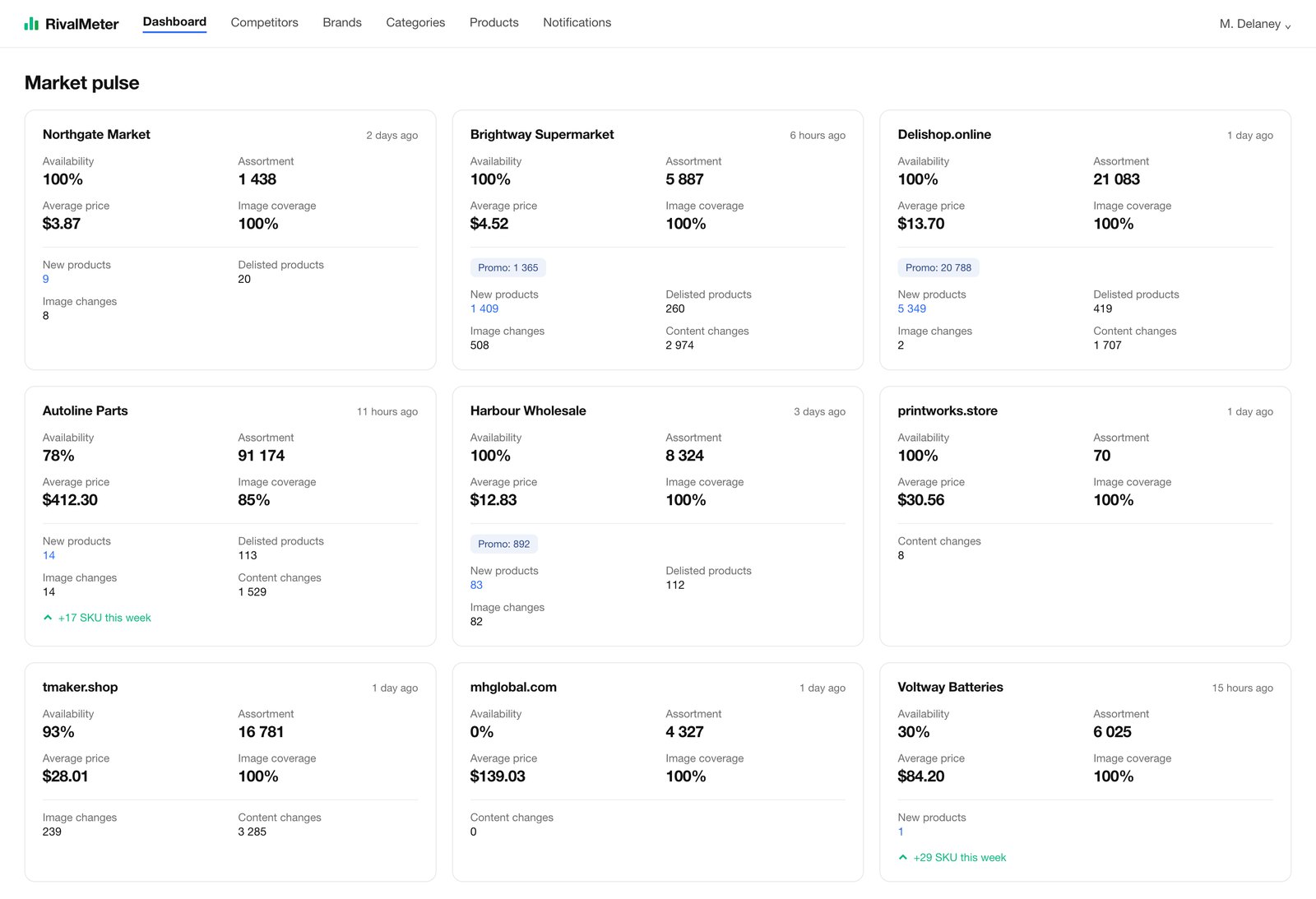Click Voltway Batteries assortment 6 025
The image size is (1316, 899).
[x=1113, y=732]
